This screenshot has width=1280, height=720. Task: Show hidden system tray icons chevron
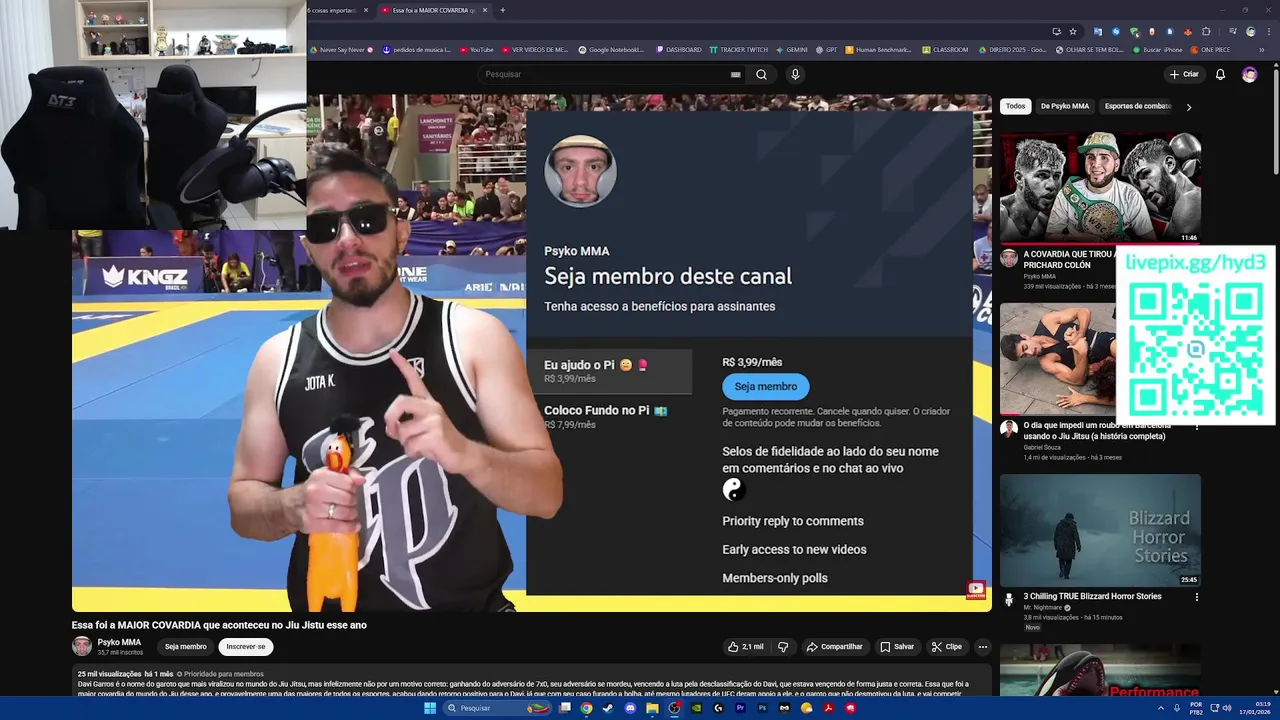click(x=1161, y=708)
